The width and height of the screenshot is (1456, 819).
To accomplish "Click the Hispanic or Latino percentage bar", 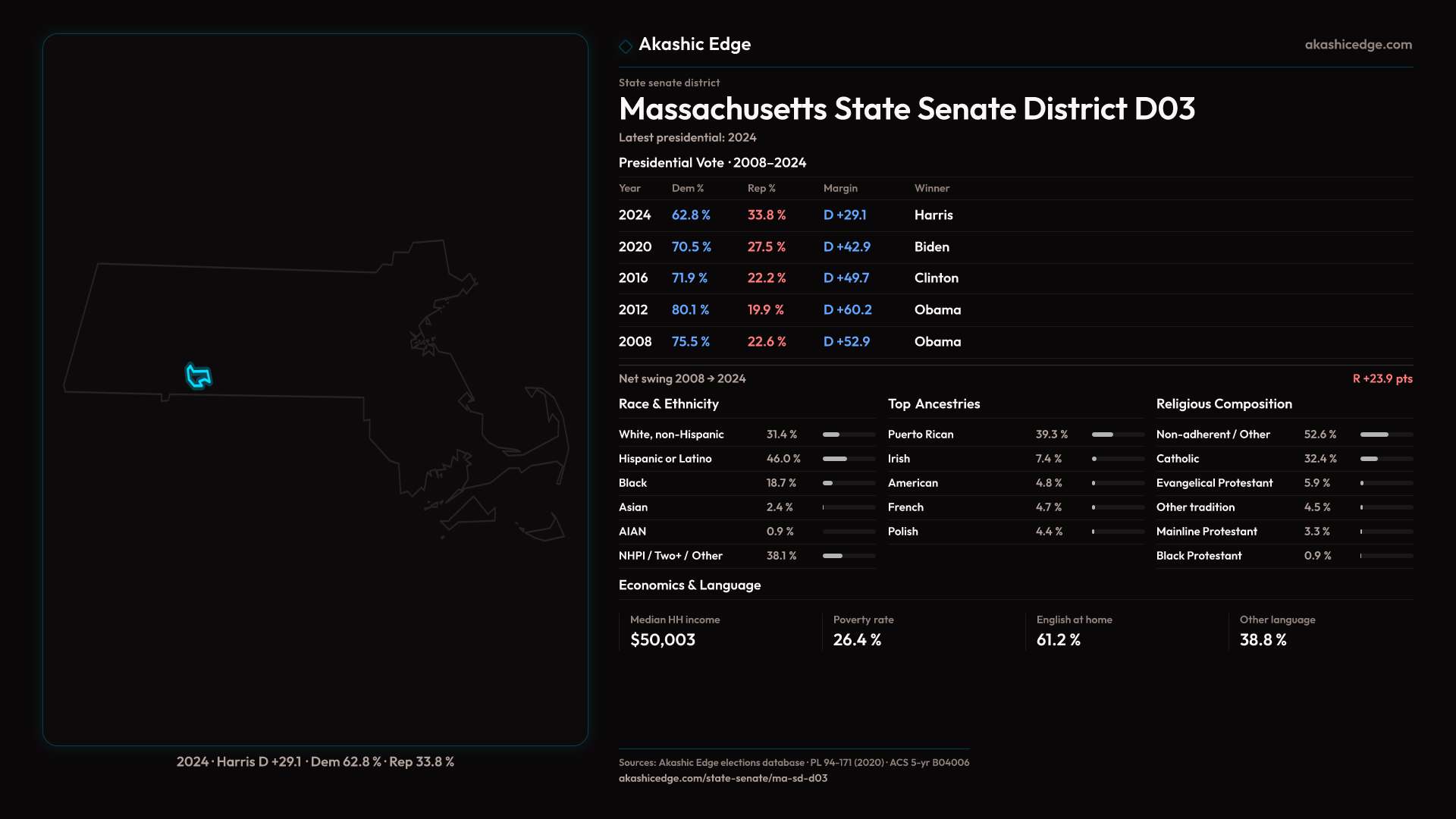I will (848, 459).
